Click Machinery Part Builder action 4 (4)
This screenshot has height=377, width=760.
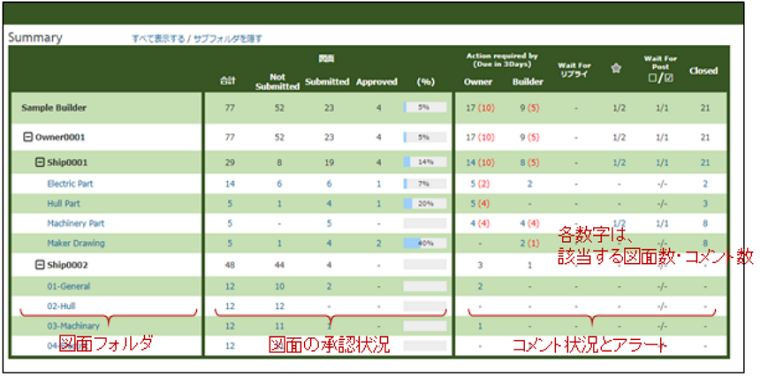pos(529,223)
